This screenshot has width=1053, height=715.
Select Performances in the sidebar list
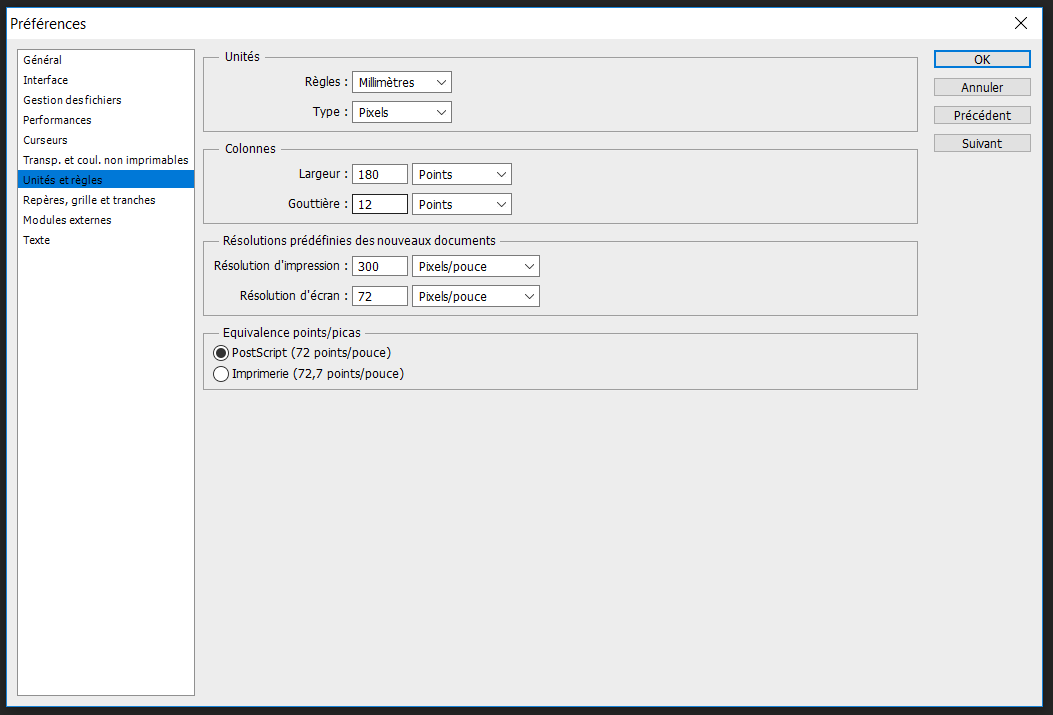pyautogui.click(x=57, y=120)
